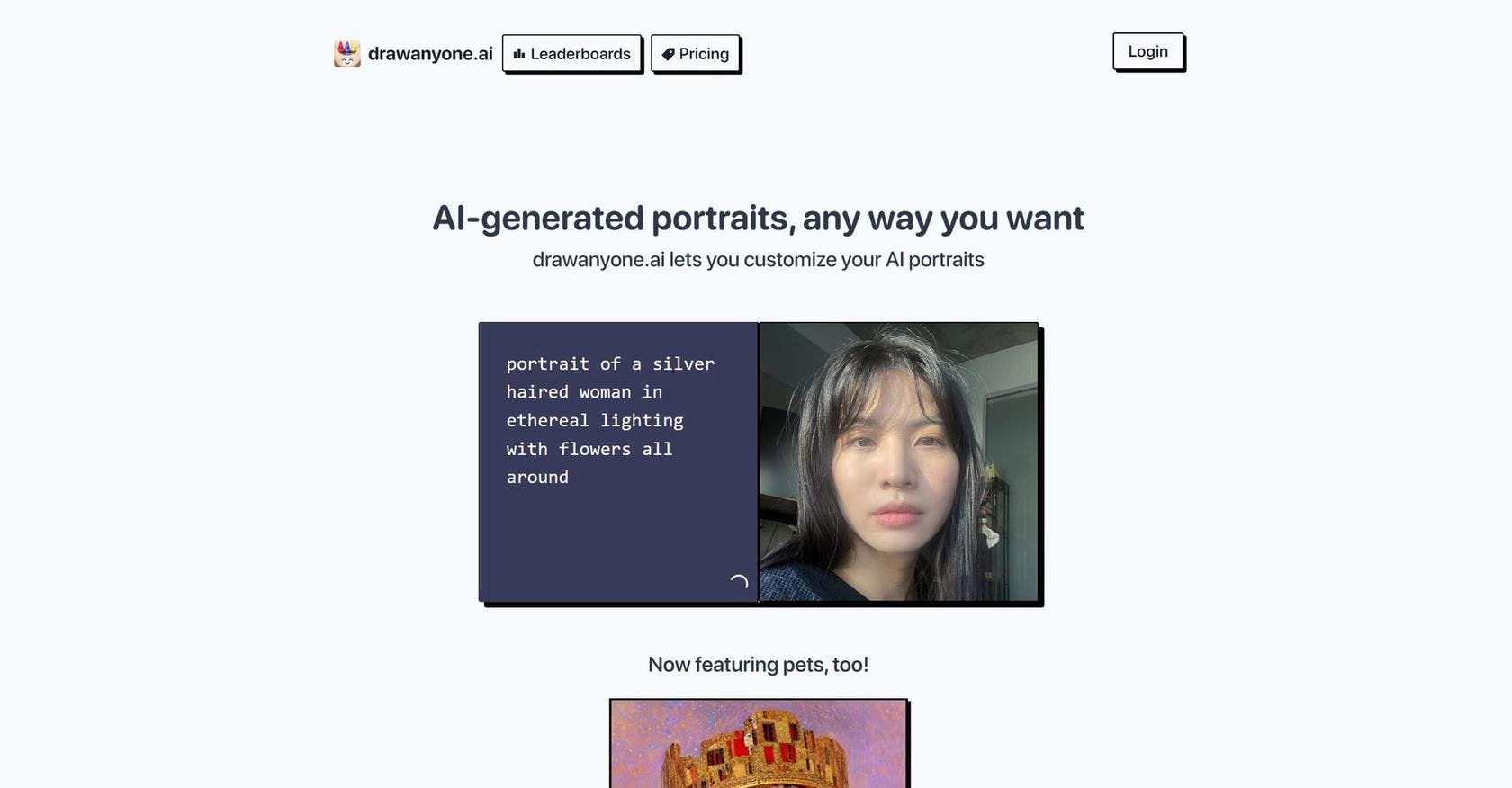Click the Login button

pyautogui.click(x=1147, y=51)
